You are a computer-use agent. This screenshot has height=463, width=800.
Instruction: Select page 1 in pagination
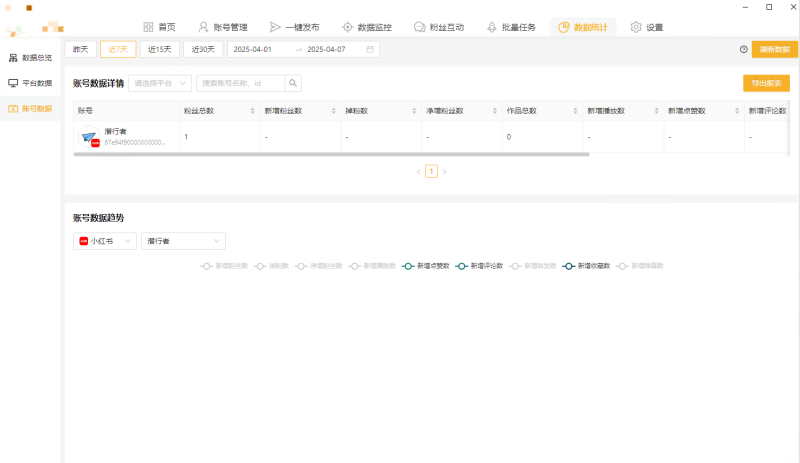pos(431,172)
